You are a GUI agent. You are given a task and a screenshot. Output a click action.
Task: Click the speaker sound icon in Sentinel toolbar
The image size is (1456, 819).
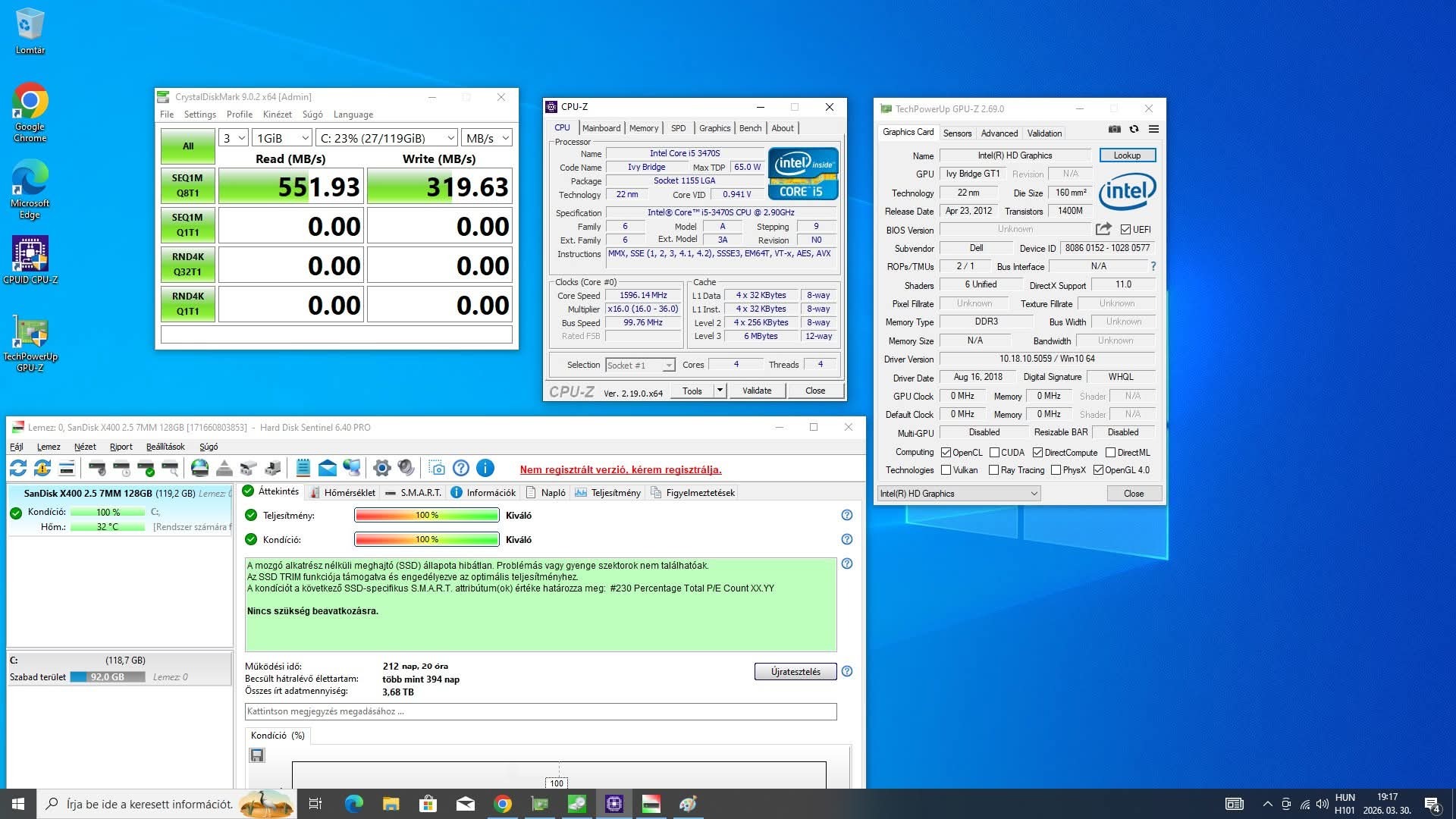(406, 468)
